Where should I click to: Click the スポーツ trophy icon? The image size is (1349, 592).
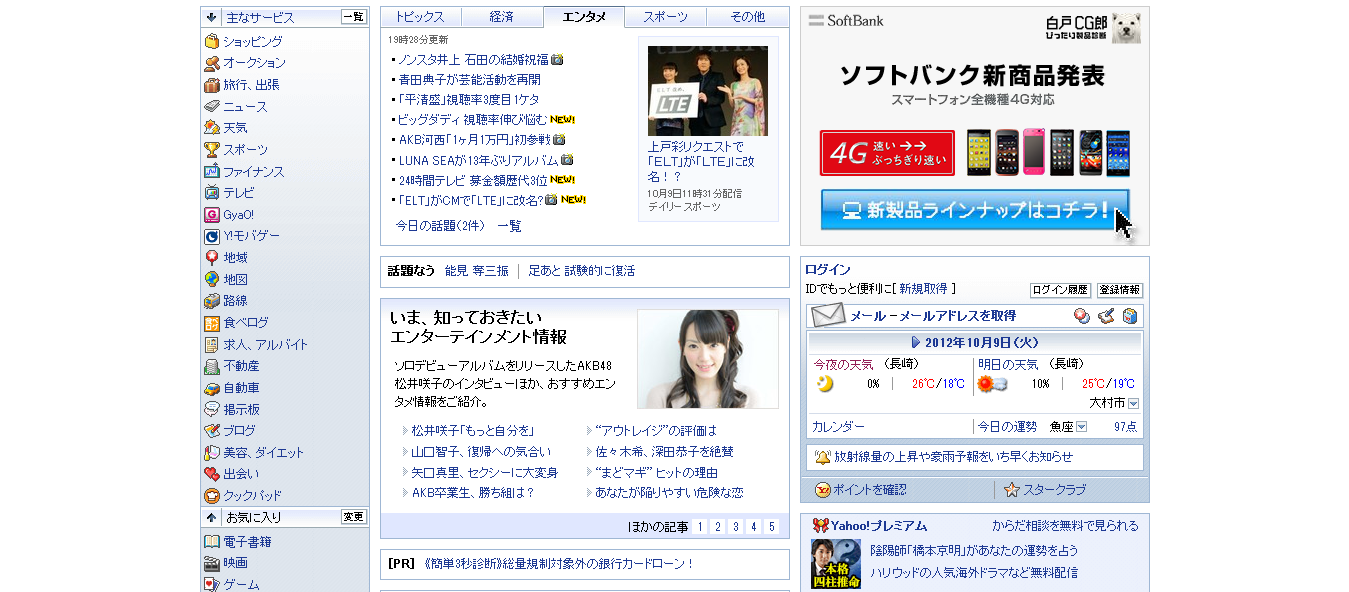tap(211, 150)
